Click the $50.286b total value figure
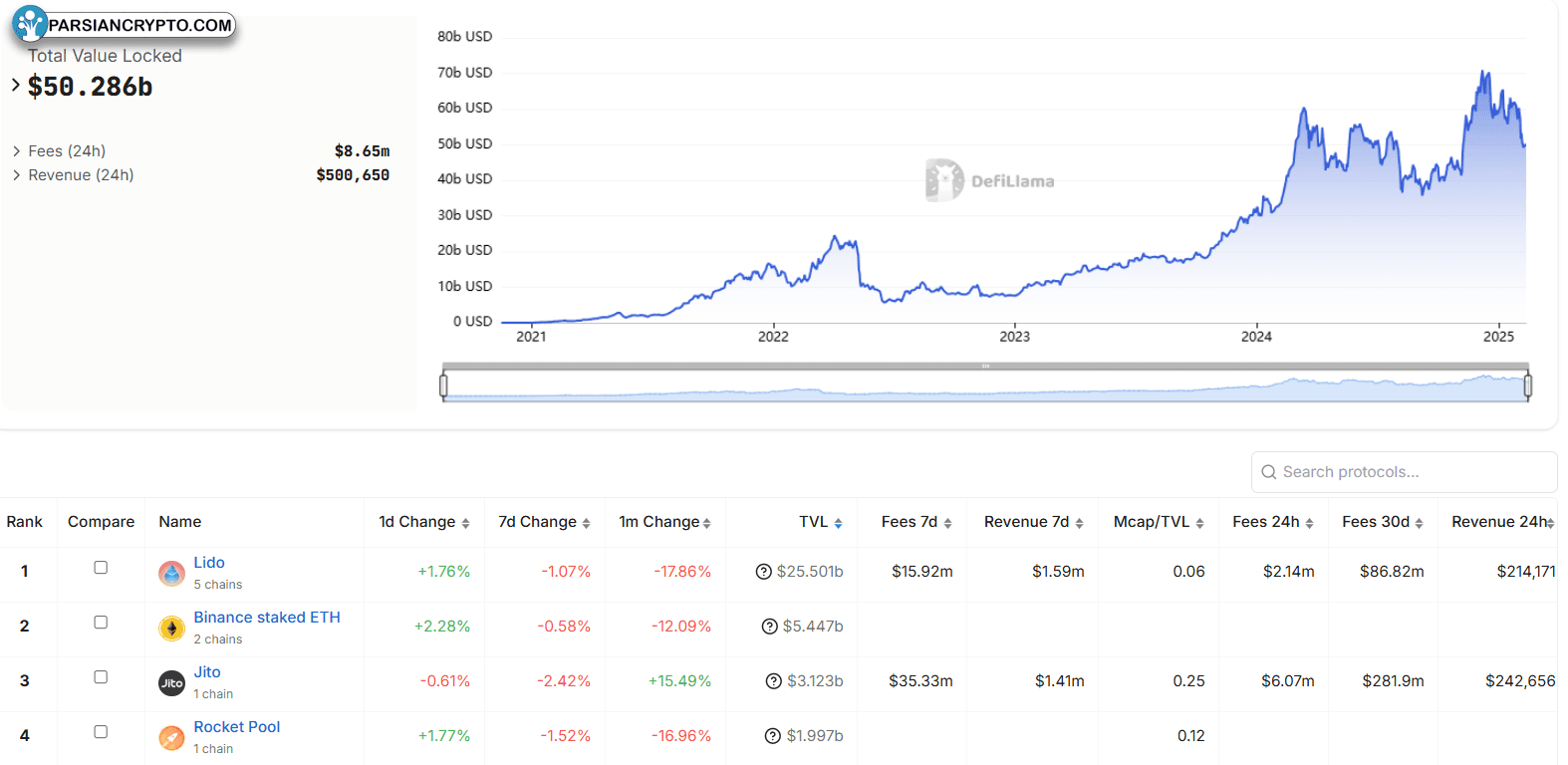The height and width of the screenshot is (765, 1568). pyautogui.click(x=91, y=87)
